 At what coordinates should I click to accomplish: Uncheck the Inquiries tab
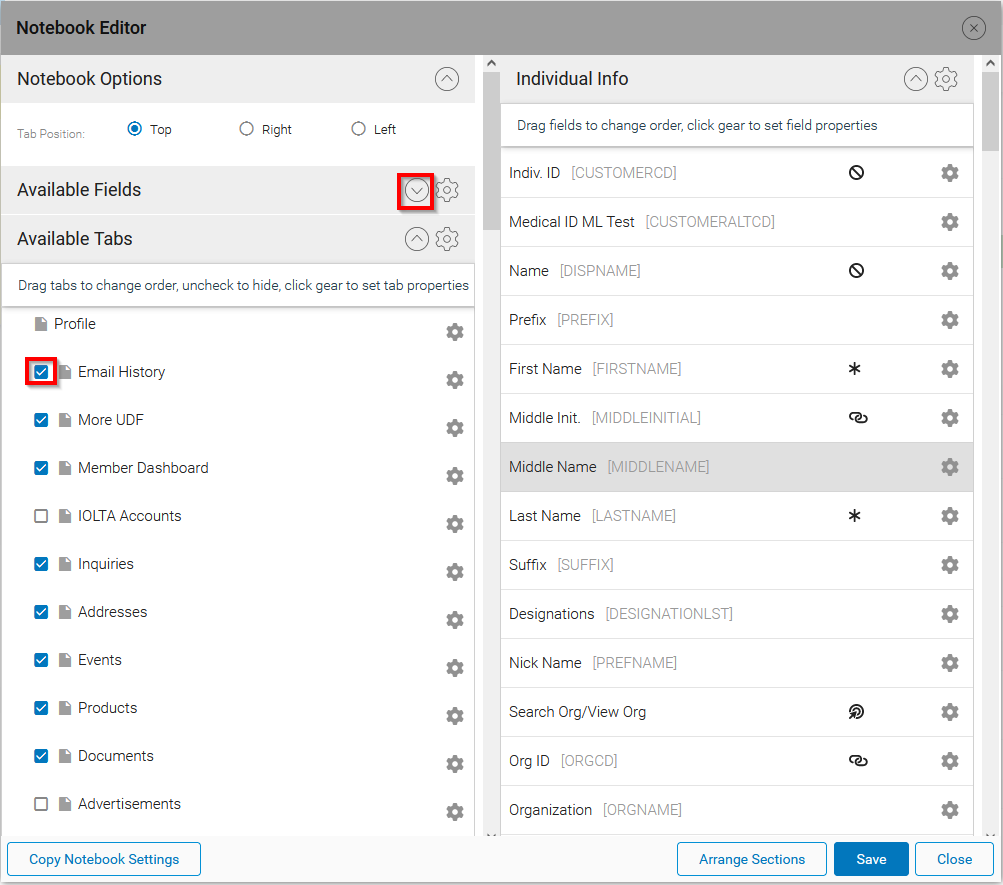click(x=41, y=564)
